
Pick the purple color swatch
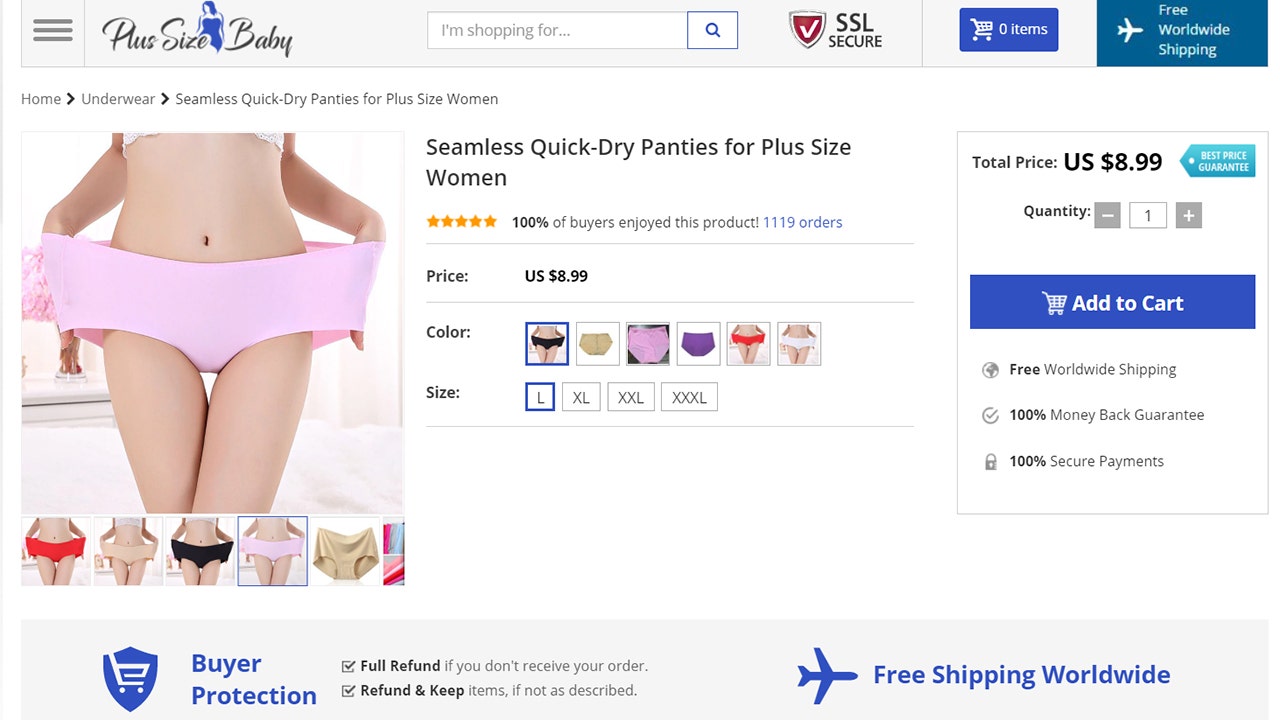point(698,344)
